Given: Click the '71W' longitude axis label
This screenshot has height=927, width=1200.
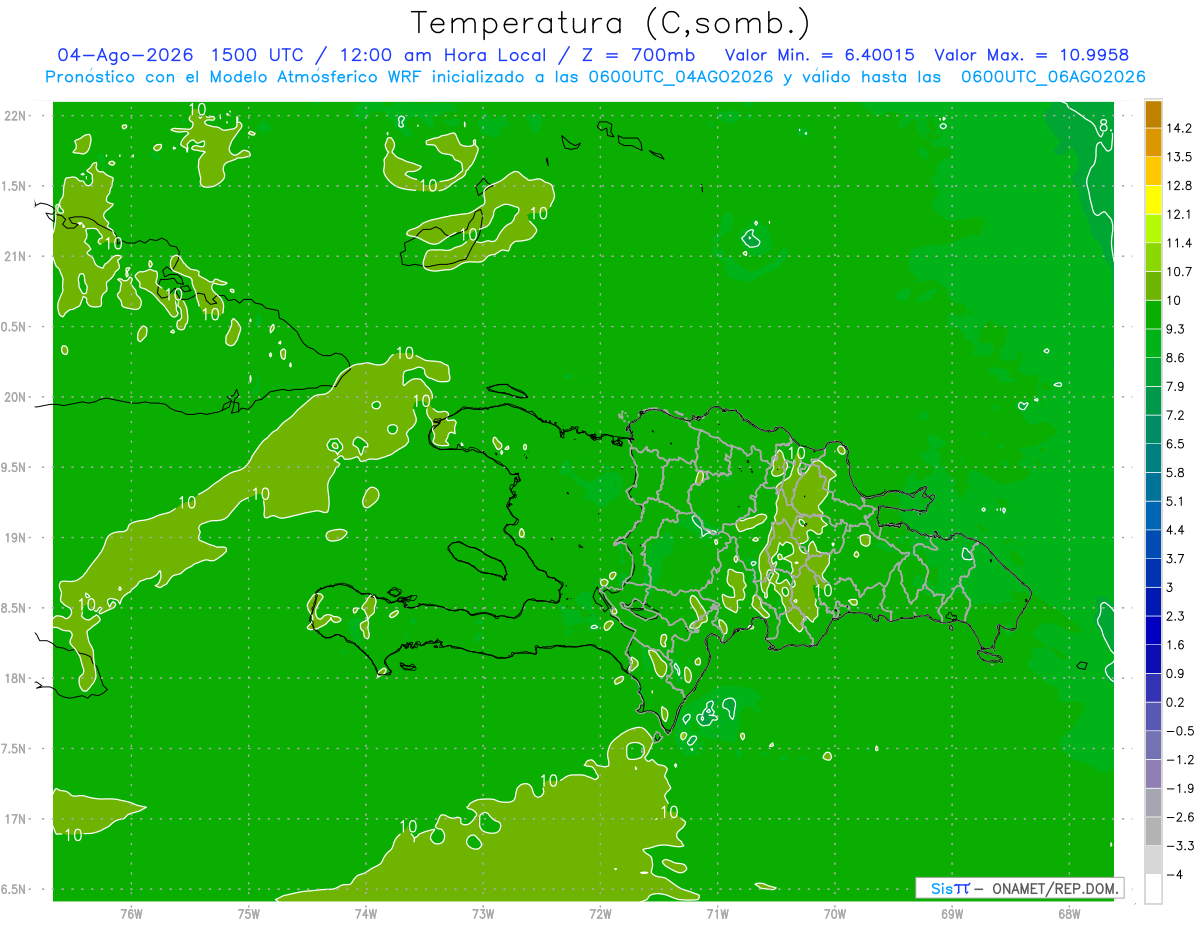Looking at the screenshot, I should click(x=717, y=914).
